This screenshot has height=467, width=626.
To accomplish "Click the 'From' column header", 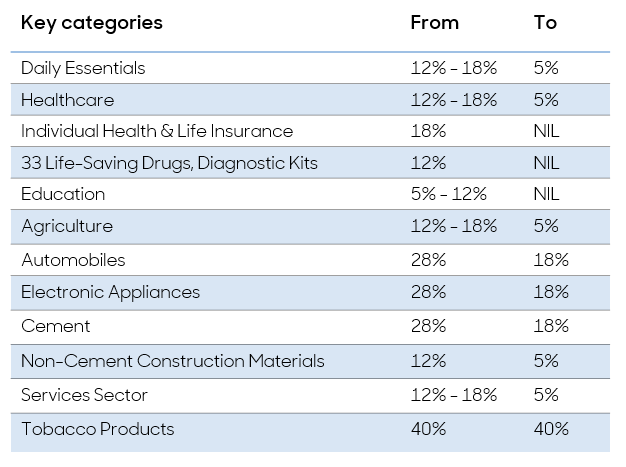I will tap(434, 23).
